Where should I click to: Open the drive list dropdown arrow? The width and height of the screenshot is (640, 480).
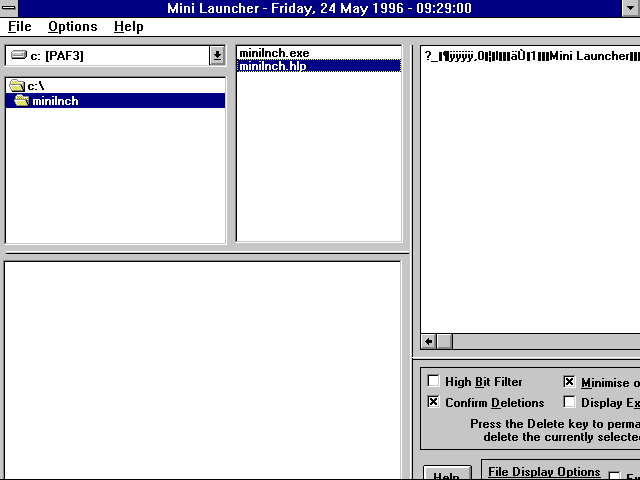click(x=217, y=55)
